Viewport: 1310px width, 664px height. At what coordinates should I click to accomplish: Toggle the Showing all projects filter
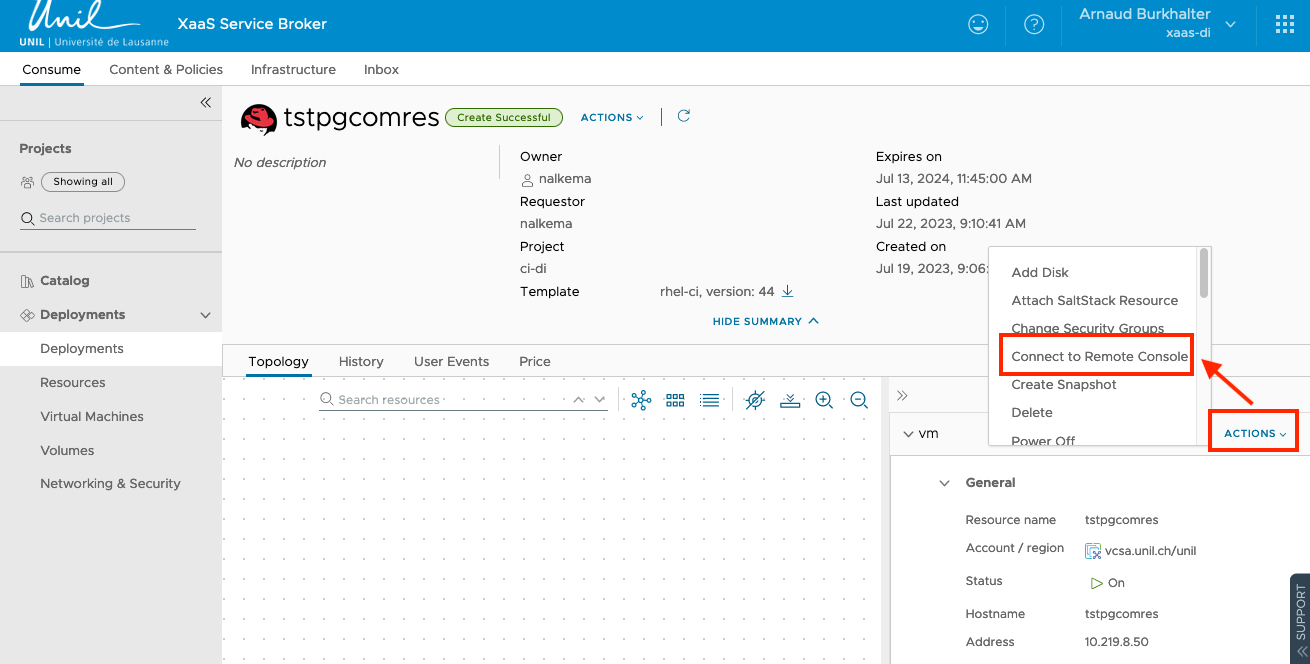(x=83, y=182)
